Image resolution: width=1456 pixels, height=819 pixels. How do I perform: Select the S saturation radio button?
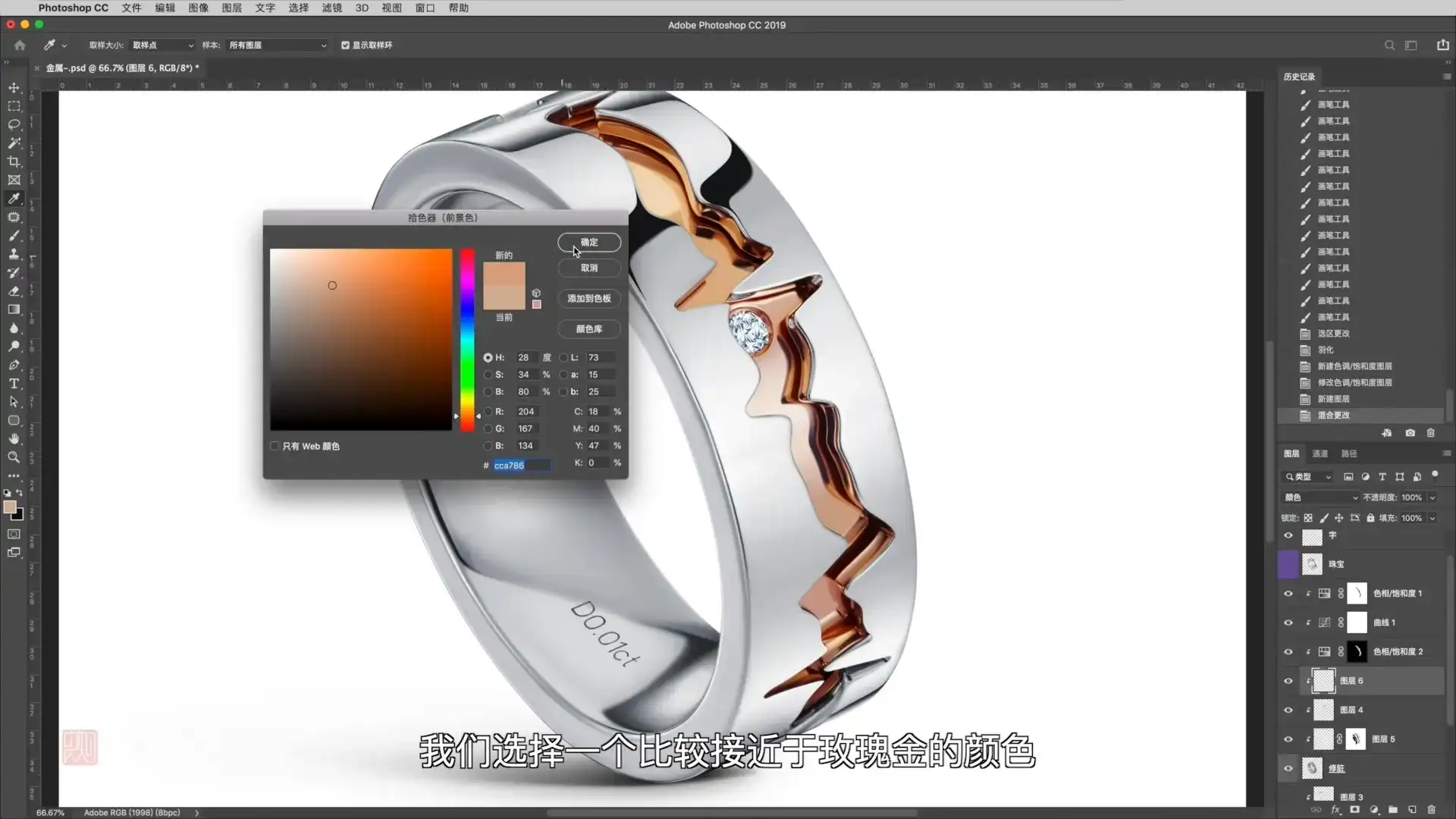[x=488, y=375]
